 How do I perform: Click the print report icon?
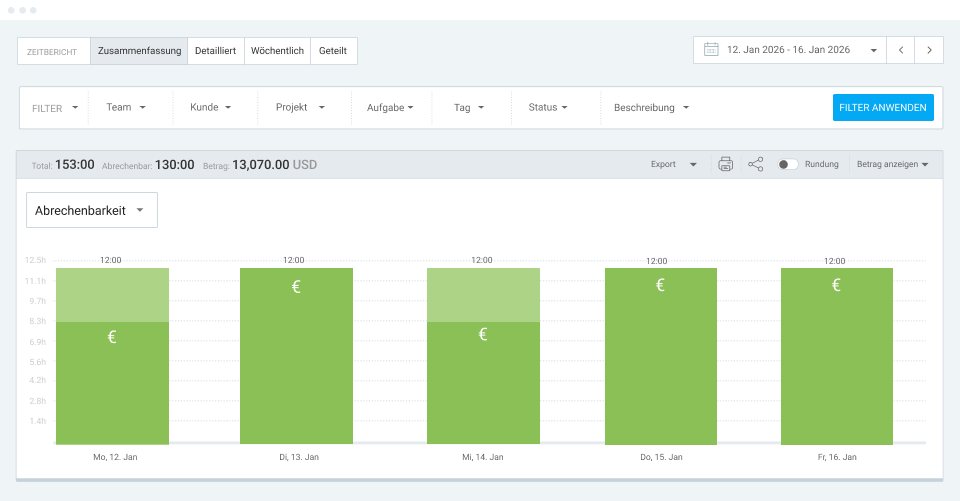[726, 164]
